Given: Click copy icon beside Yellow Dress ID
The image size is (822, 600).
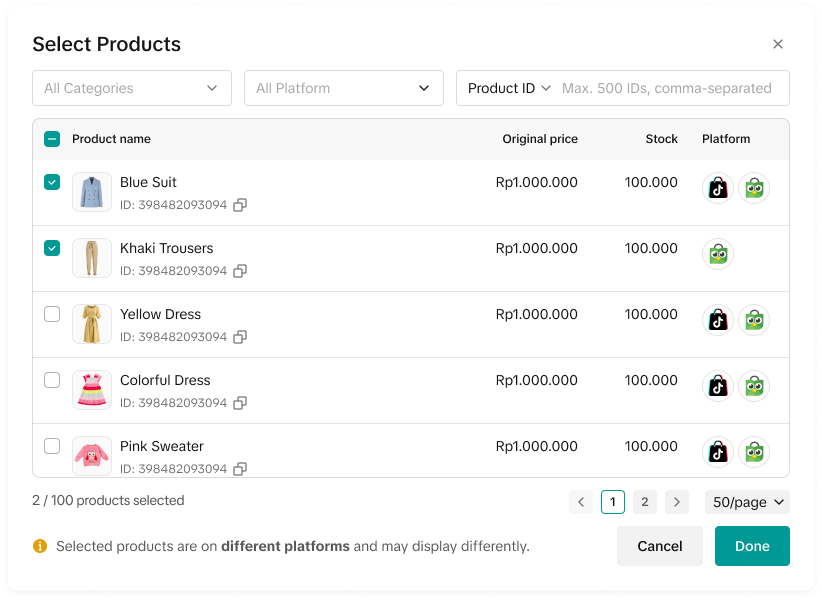Looking at the screenshot, I should [x=240, y=337].
